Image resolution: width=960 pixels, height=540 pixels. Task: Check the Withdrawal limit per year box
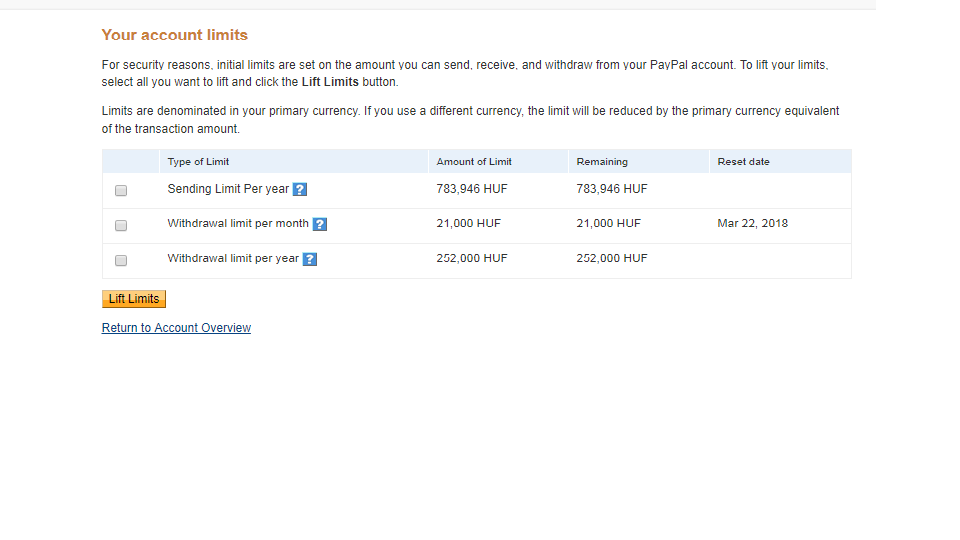121,261
